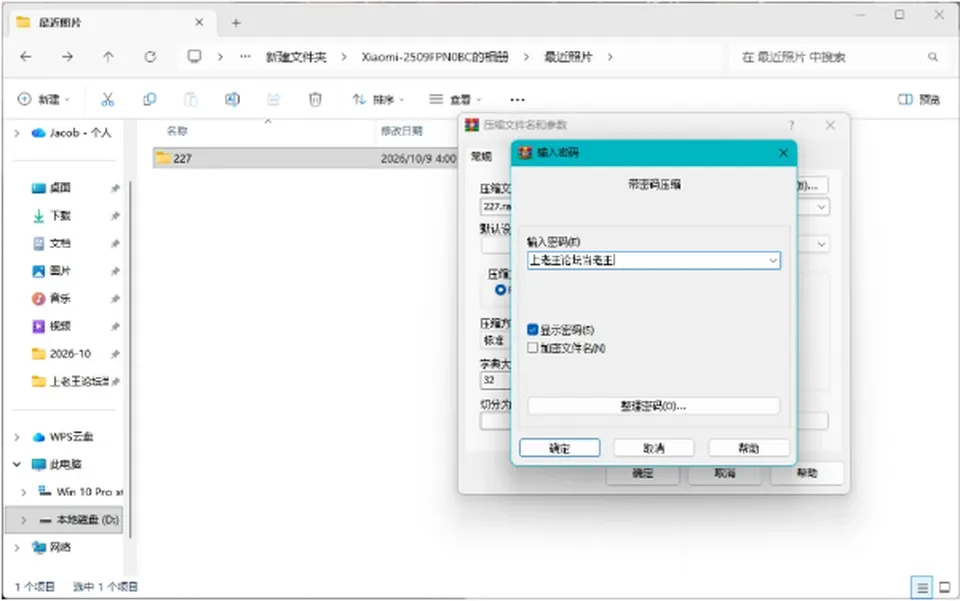This screenshot has height=601, width=960.
Task: Expand the WPS云盘 tree node
Action: [x=17, y=437]
